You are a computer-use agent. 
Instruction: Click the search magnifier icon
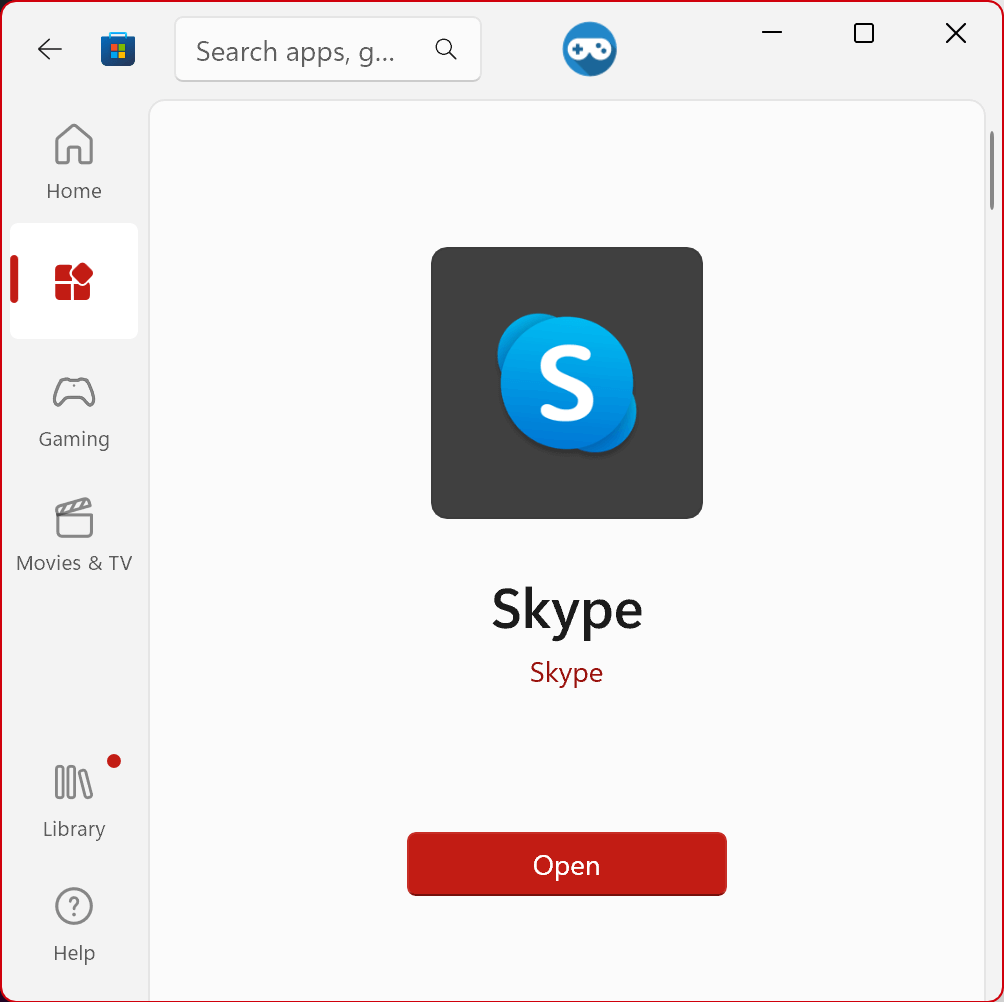(x=446, y=49)
